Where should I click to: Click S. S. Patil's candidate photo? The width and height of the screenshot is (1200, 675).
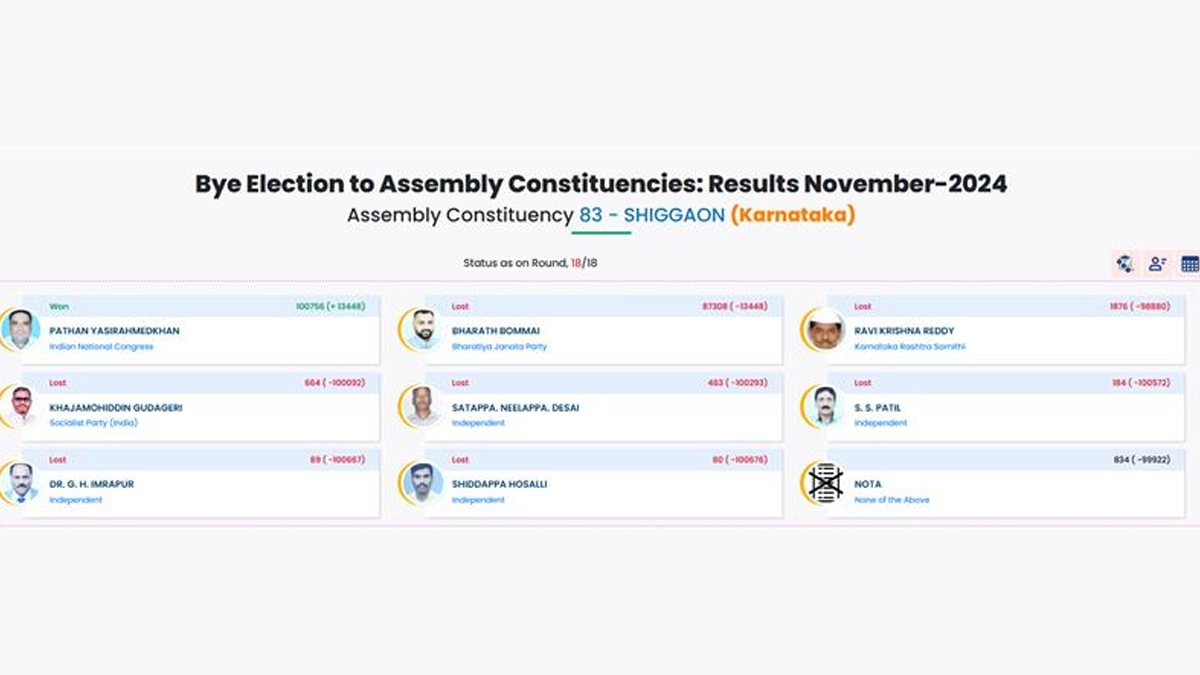pos(825,406)
